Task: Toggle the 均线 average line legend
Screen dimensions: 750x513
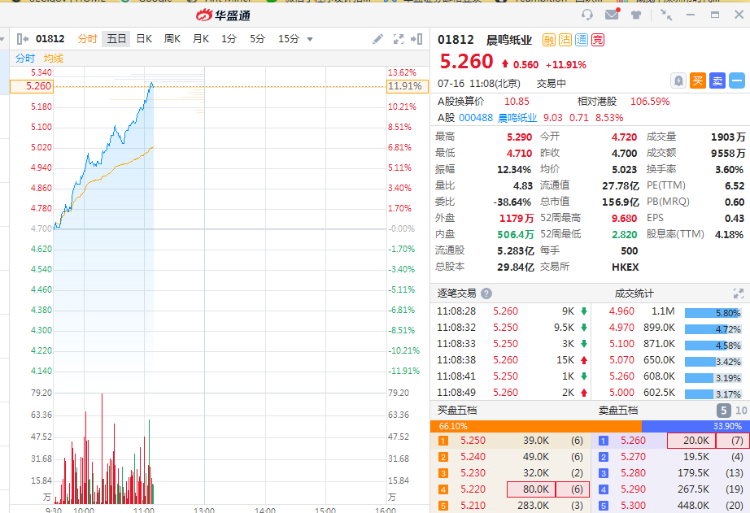Action: click(x=53, y=58)
